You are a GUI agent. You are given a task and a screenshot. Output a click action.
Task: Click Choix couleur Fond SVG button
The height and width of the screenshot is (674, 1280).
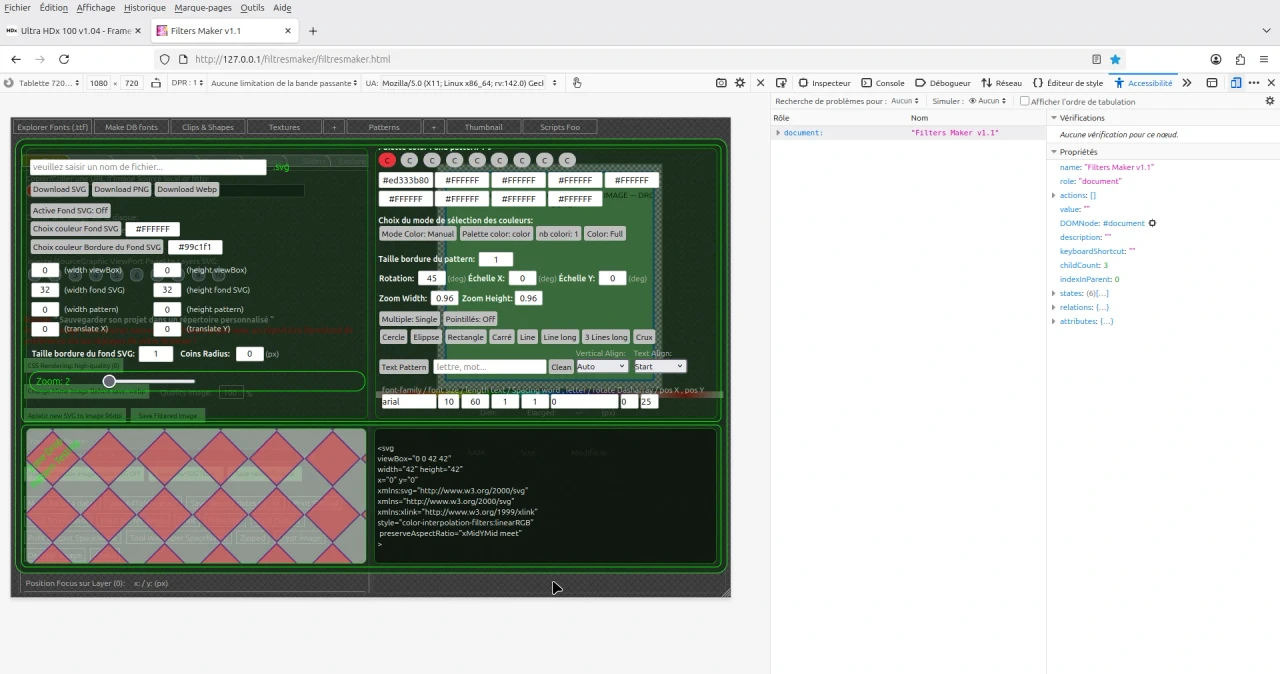(x=75, y=229)
